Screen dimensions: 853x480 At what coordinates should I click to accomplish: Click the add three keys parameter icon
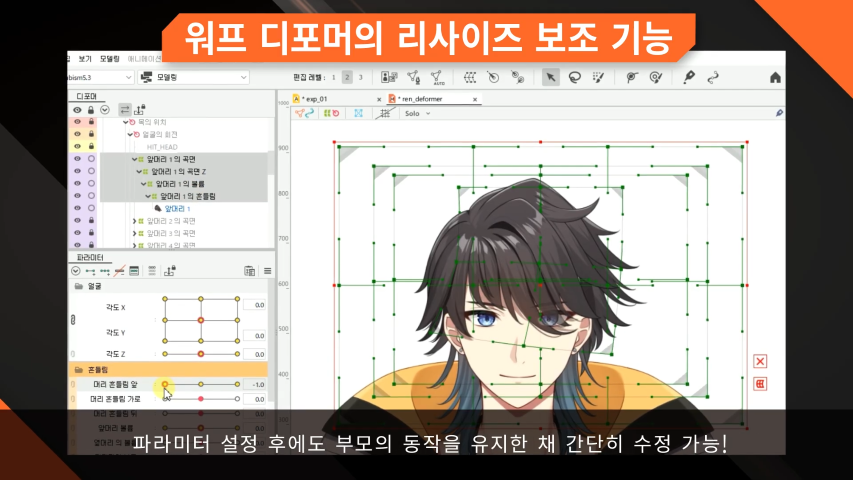tap(105, 271)
